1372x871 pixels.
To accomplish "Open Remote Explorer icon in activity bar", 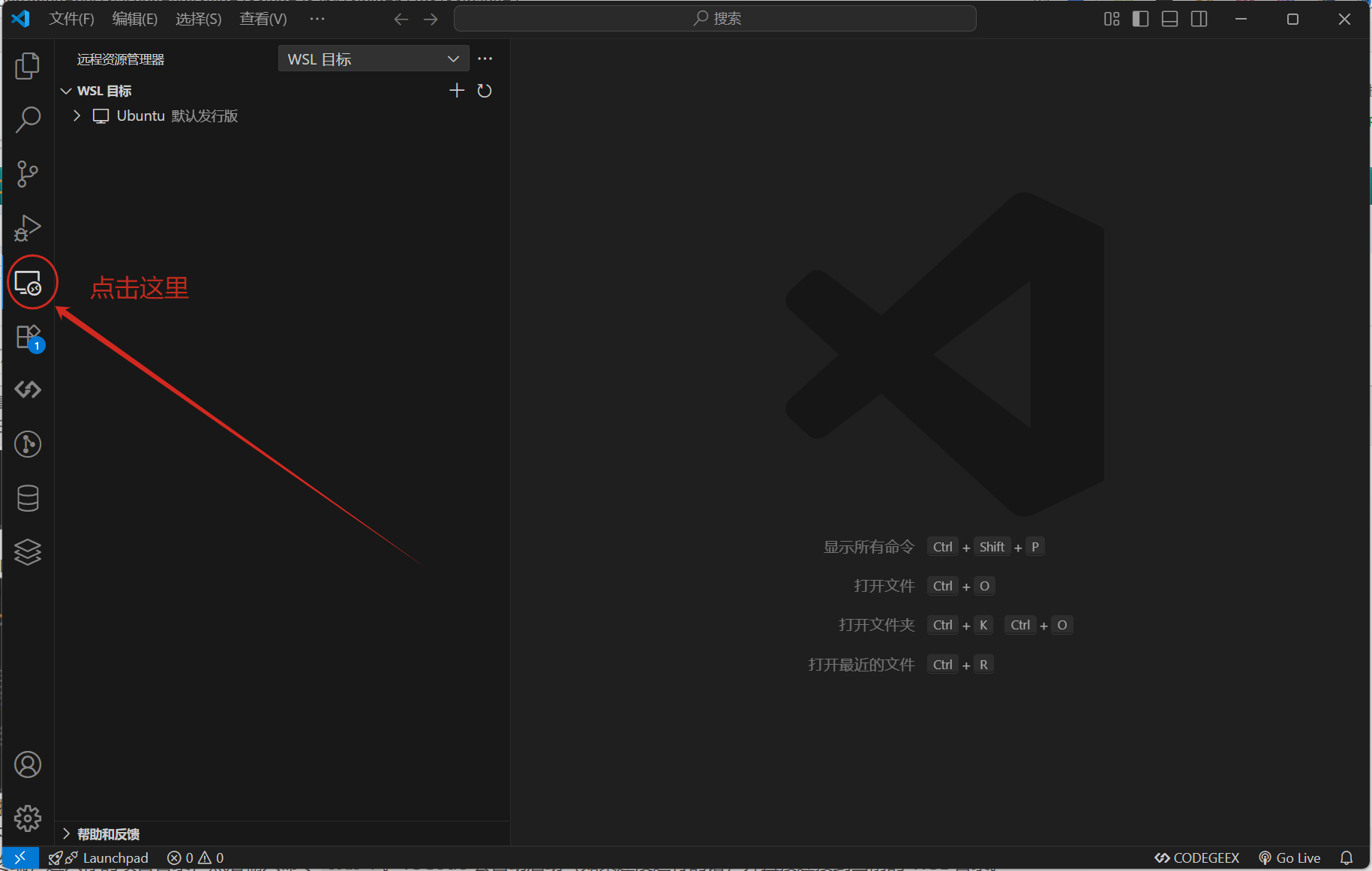I will 29,283.
